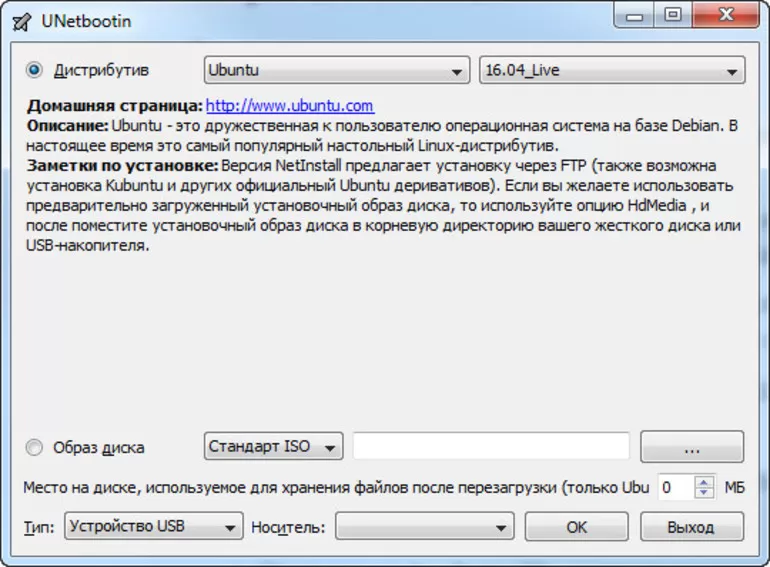Click the persistent space MB value field
This screenshot has height=567, width=770.
(x=676, y=487)
